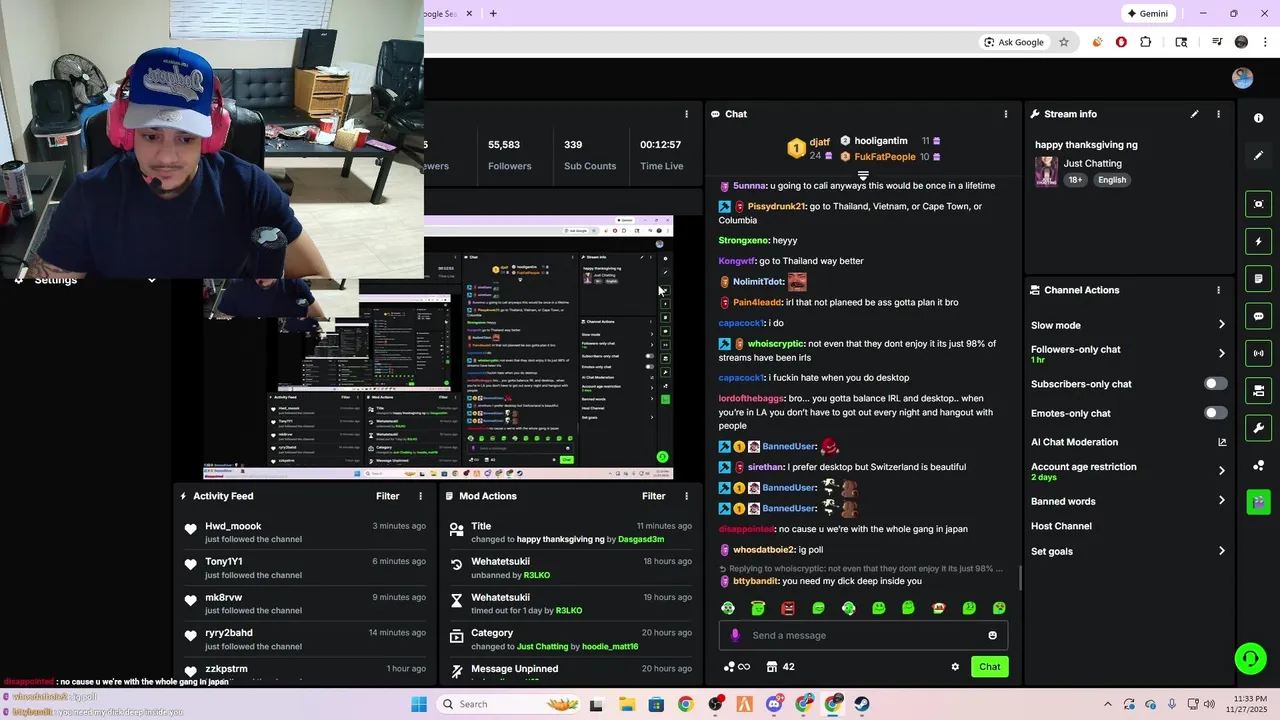Expand Slow mode options

(x=1221, y=325)
